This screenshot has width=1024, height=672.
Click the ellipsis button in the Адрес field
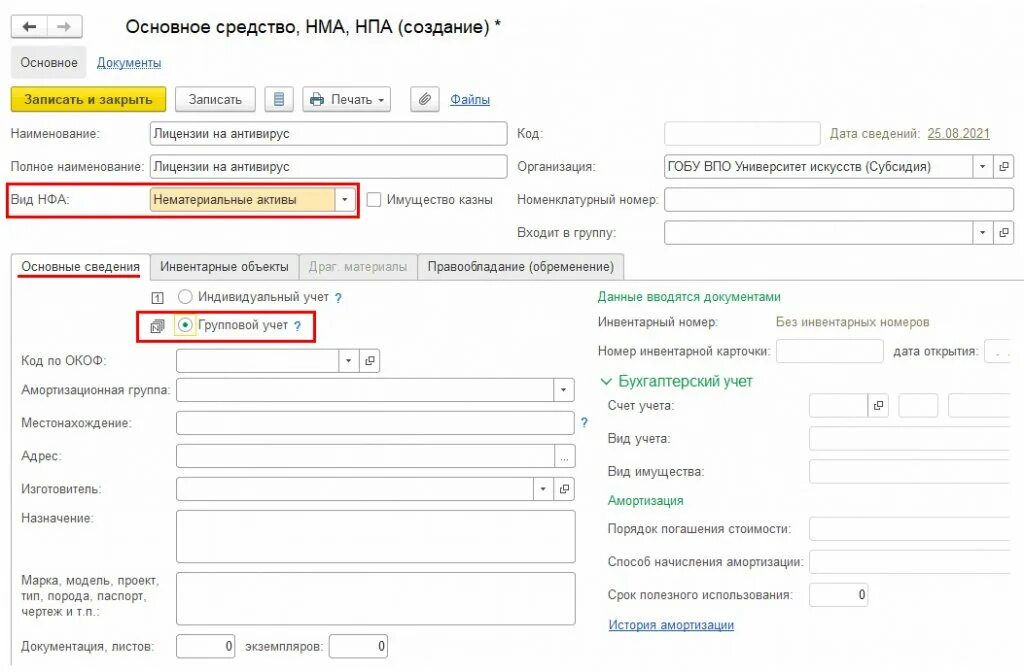[564, 456]
